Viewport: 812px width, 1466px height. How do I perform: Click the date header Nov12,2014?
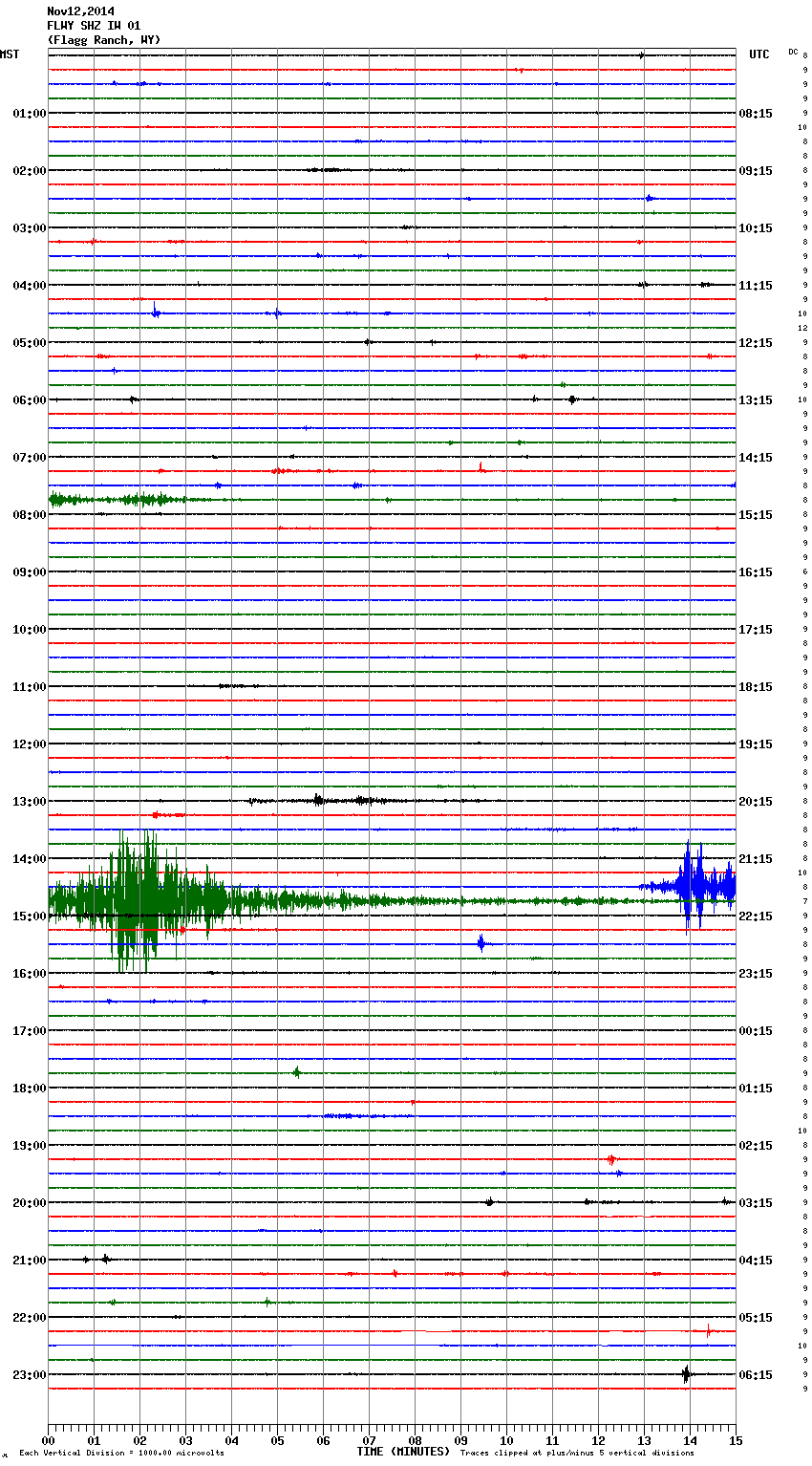point(80,11)
